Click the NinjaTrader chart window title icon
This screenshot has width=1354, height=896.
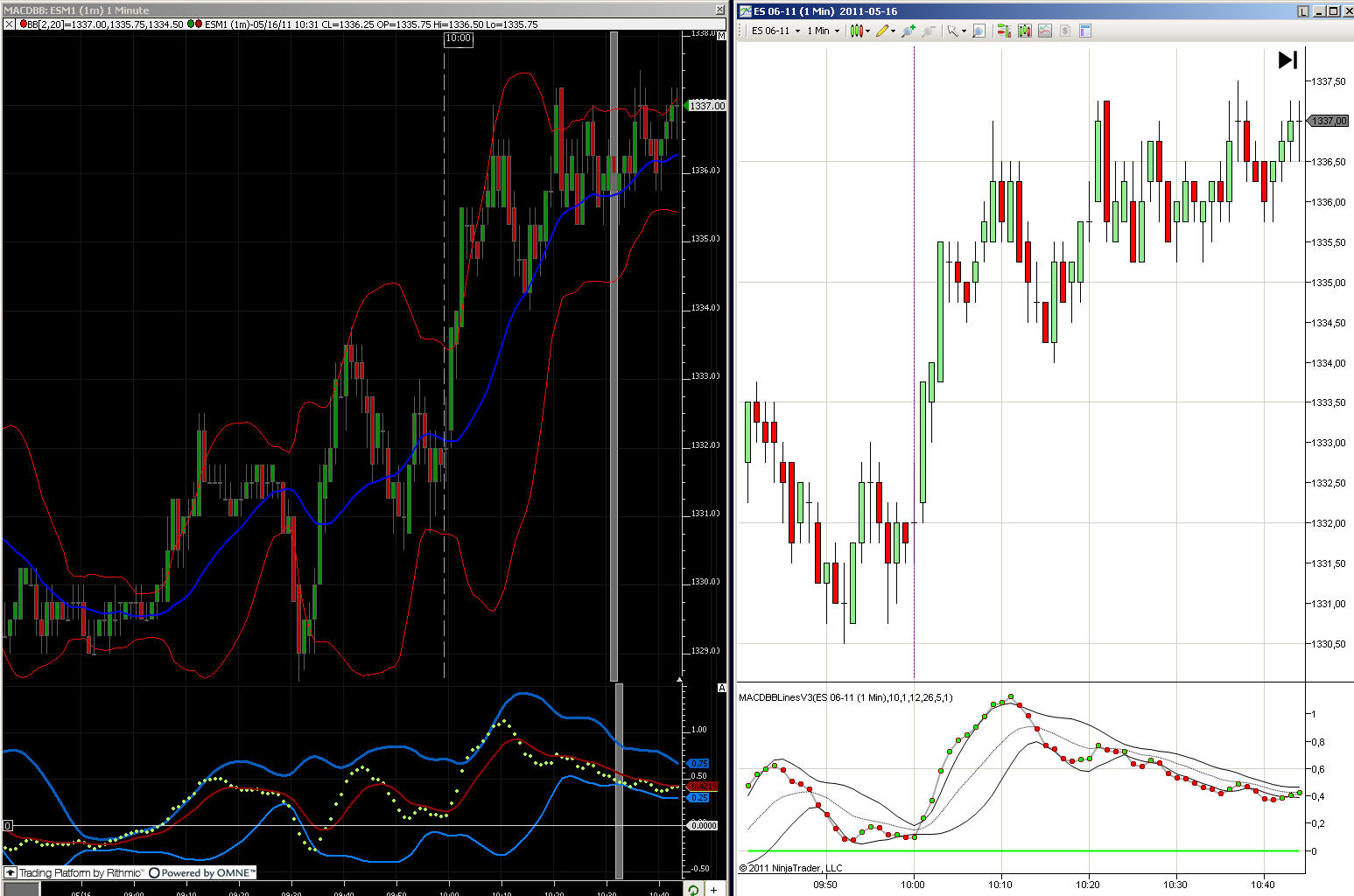click(745, 11)
